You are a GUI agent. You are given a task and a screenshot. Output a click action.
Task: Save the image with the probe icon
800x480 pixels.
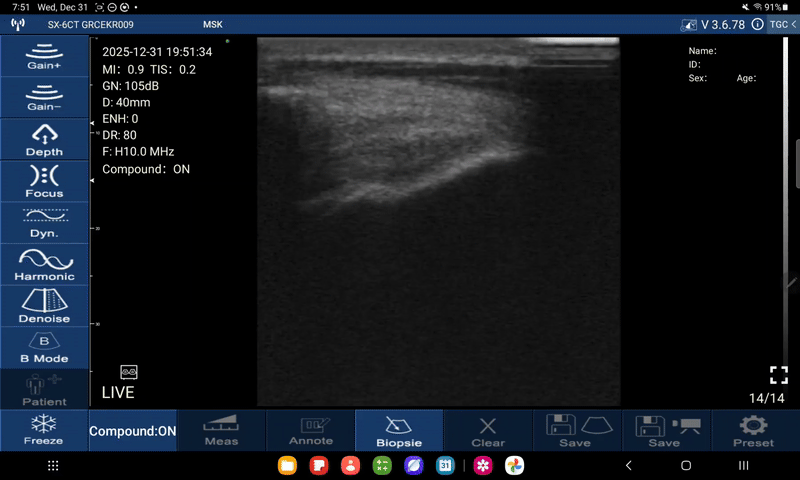coord(577,431)
